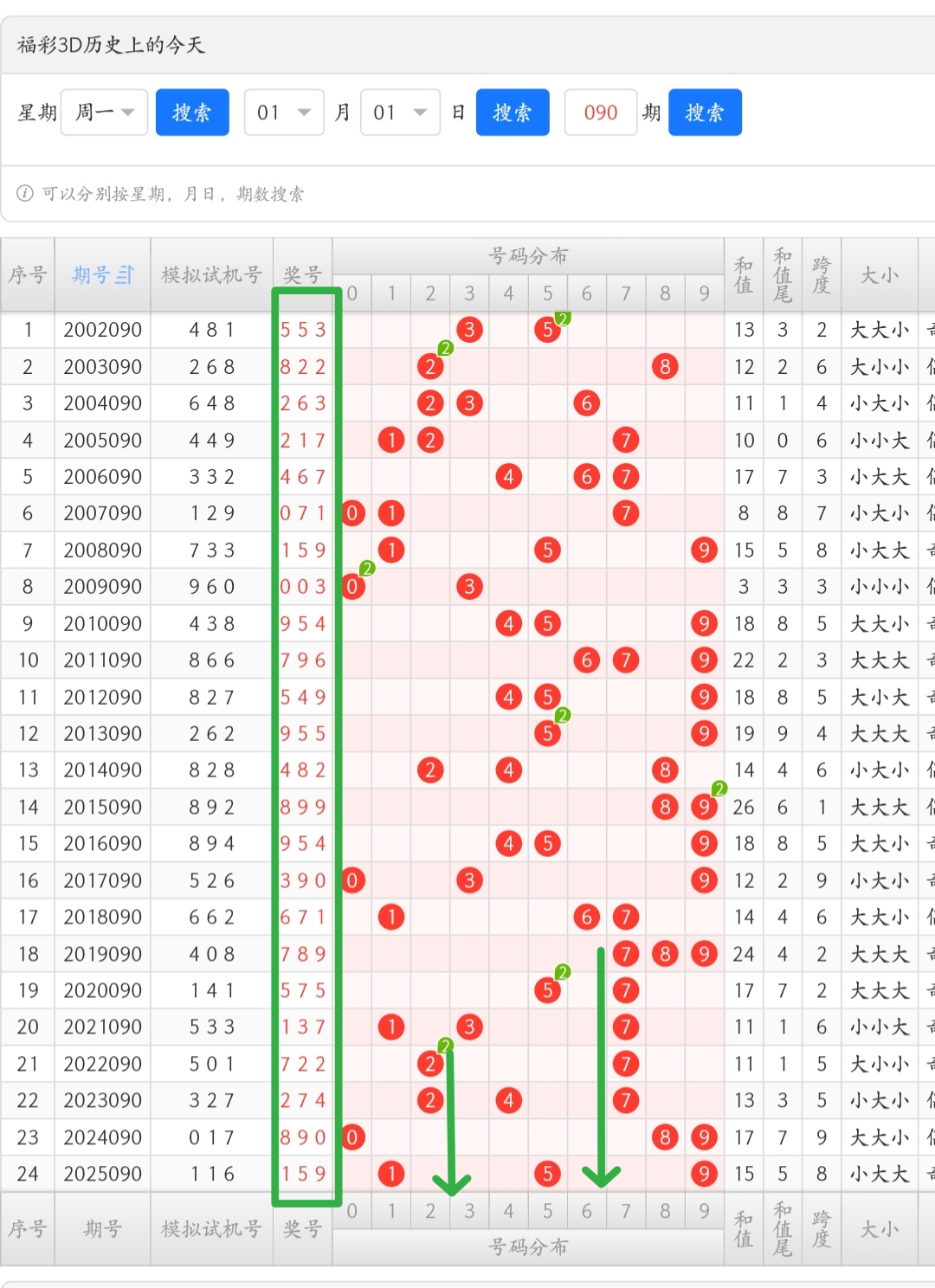This screenshot has width=935, height=1288.
Task: Expand the day dropdown before 日
Action: coord(400,113)
